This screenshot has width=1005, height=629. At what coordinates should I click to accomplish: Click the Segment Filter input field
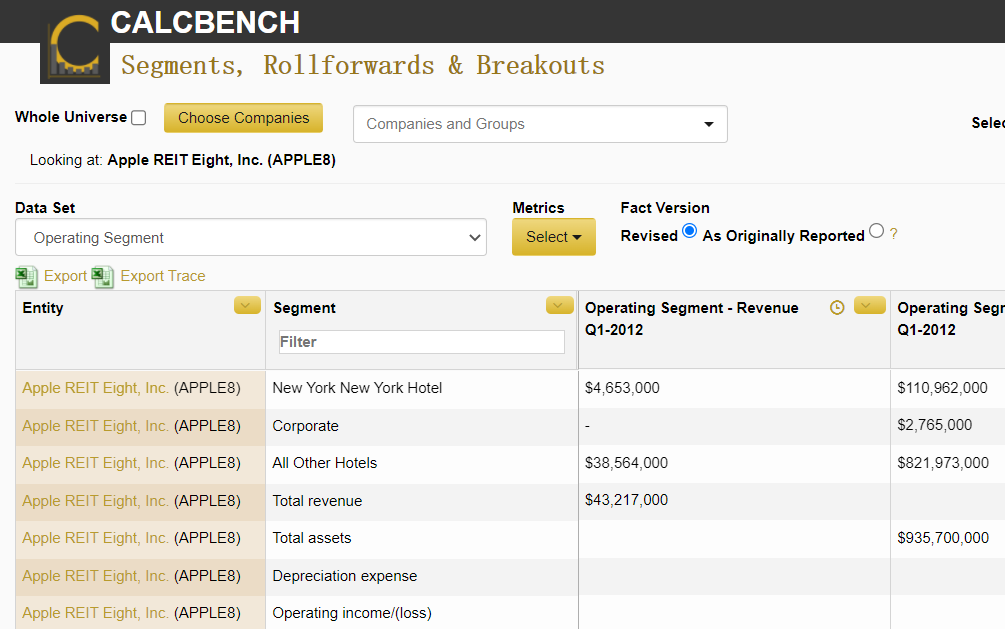pyautogui.click(x=422, y=342)
